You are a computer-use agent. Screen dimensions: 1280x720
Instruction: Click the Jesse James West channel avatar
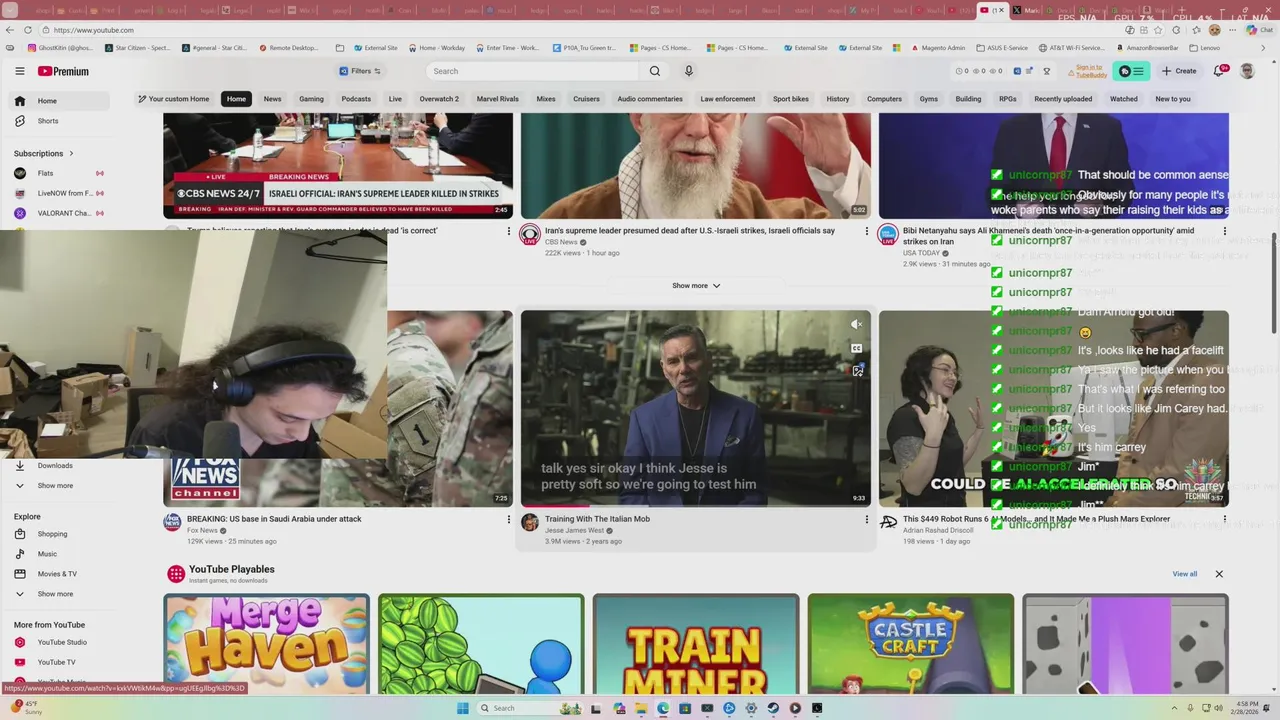pos(530,522)
